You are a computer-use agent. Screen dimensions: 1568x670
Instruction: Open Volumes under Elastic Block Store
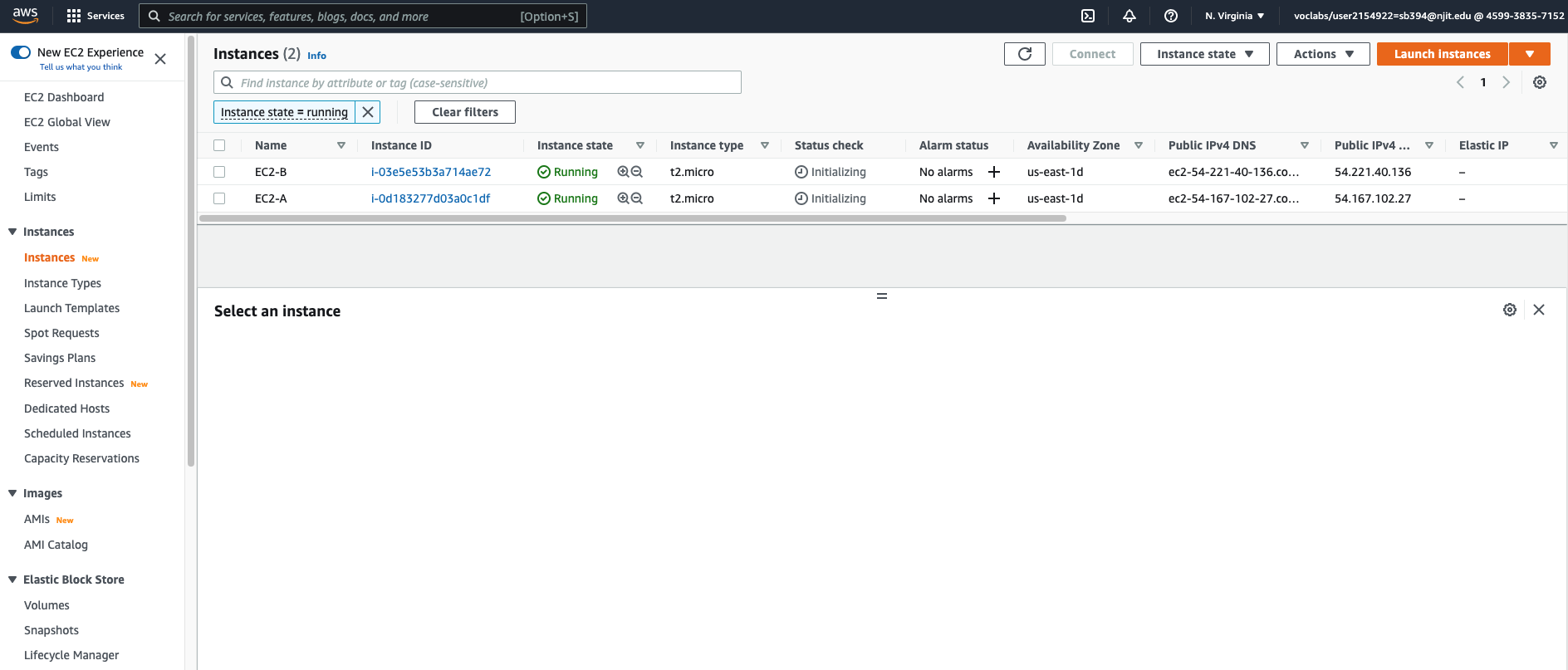click(x=47, y=605)
